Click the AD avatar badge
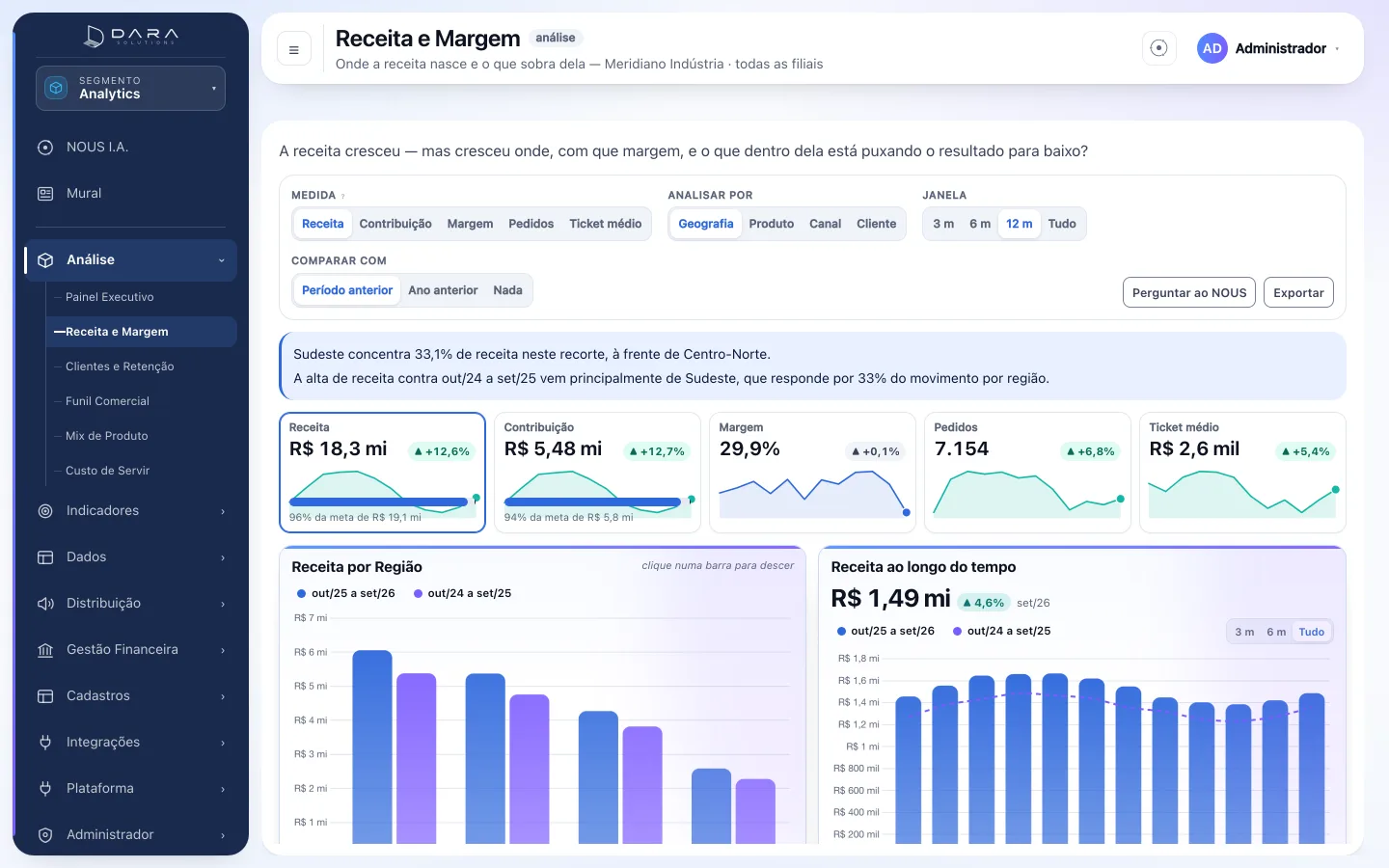1389x868 pixels. click(x=1212, y=48)
